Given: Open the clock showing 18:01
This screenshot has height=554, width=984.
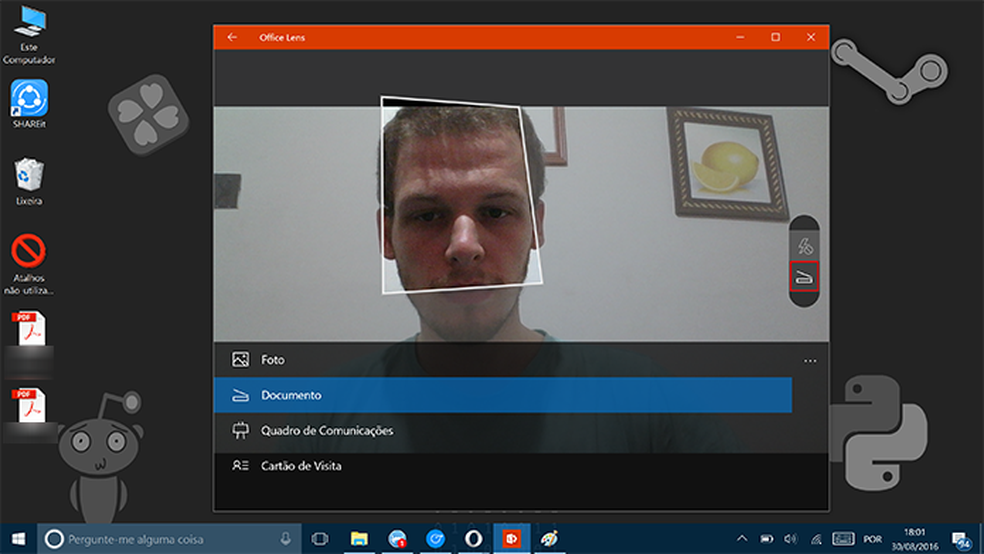Looking at the screenshot, I should pyautogui.click(x=915, y=539).
